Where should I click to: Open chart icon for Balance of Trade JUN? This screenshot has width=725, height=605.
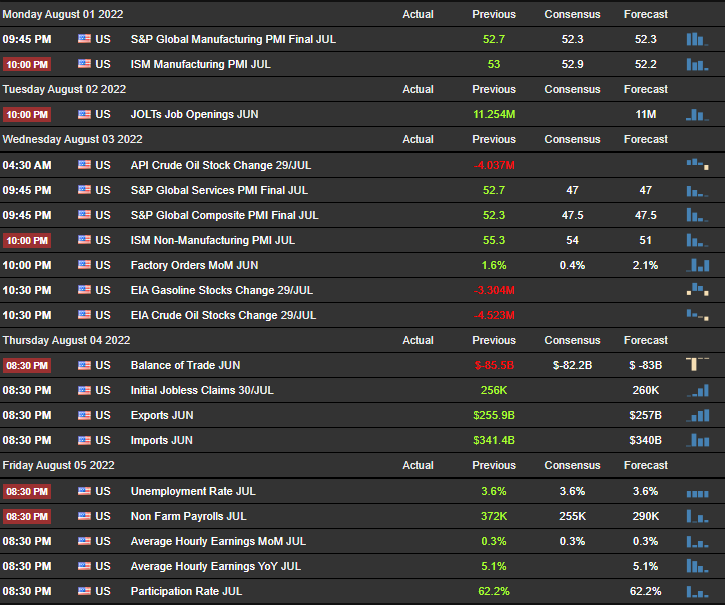[697, 364]
